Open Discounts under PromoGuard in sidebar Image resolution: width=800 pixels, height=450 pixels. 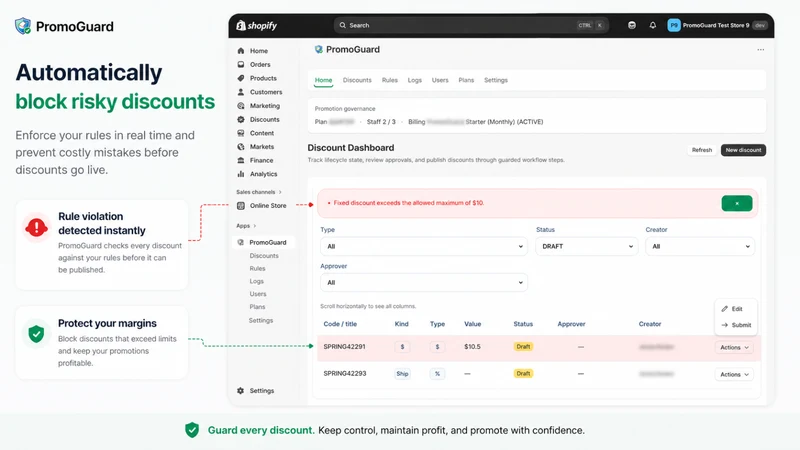click(264, 256)
